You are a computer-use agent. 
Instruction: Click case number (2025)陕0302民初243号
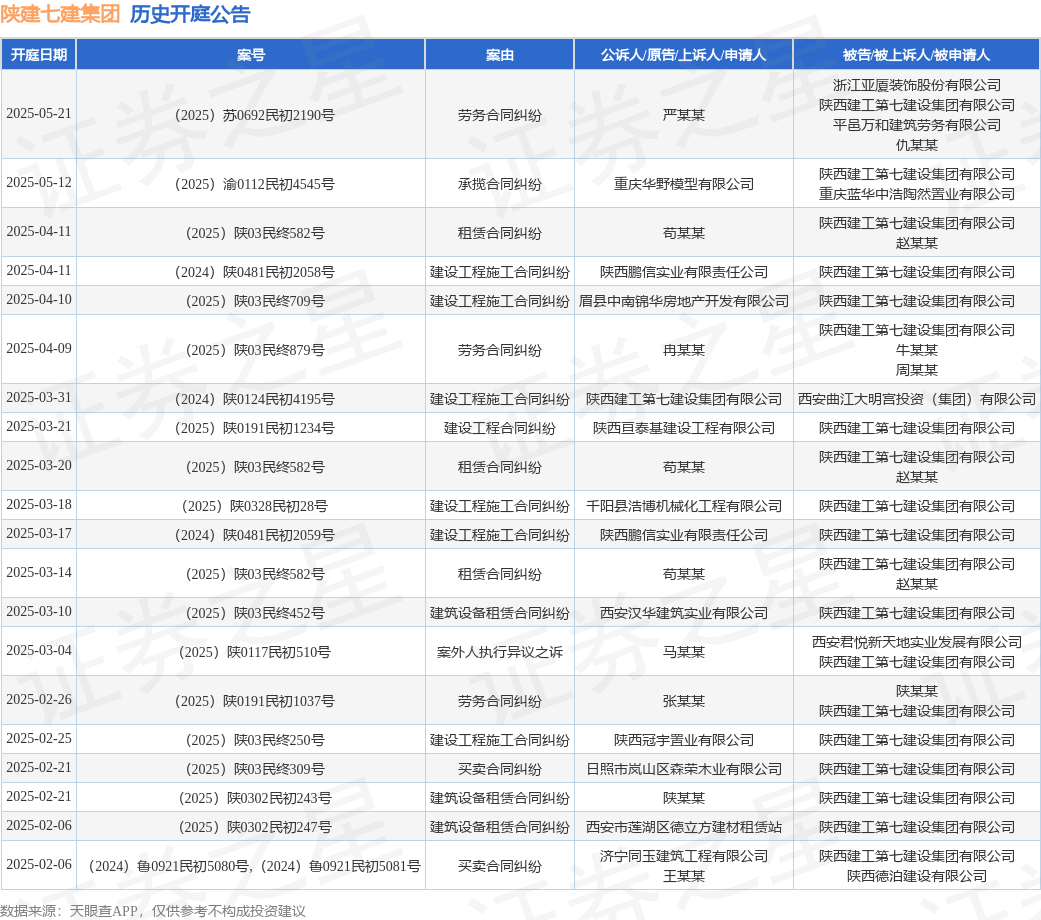[254, 799]
